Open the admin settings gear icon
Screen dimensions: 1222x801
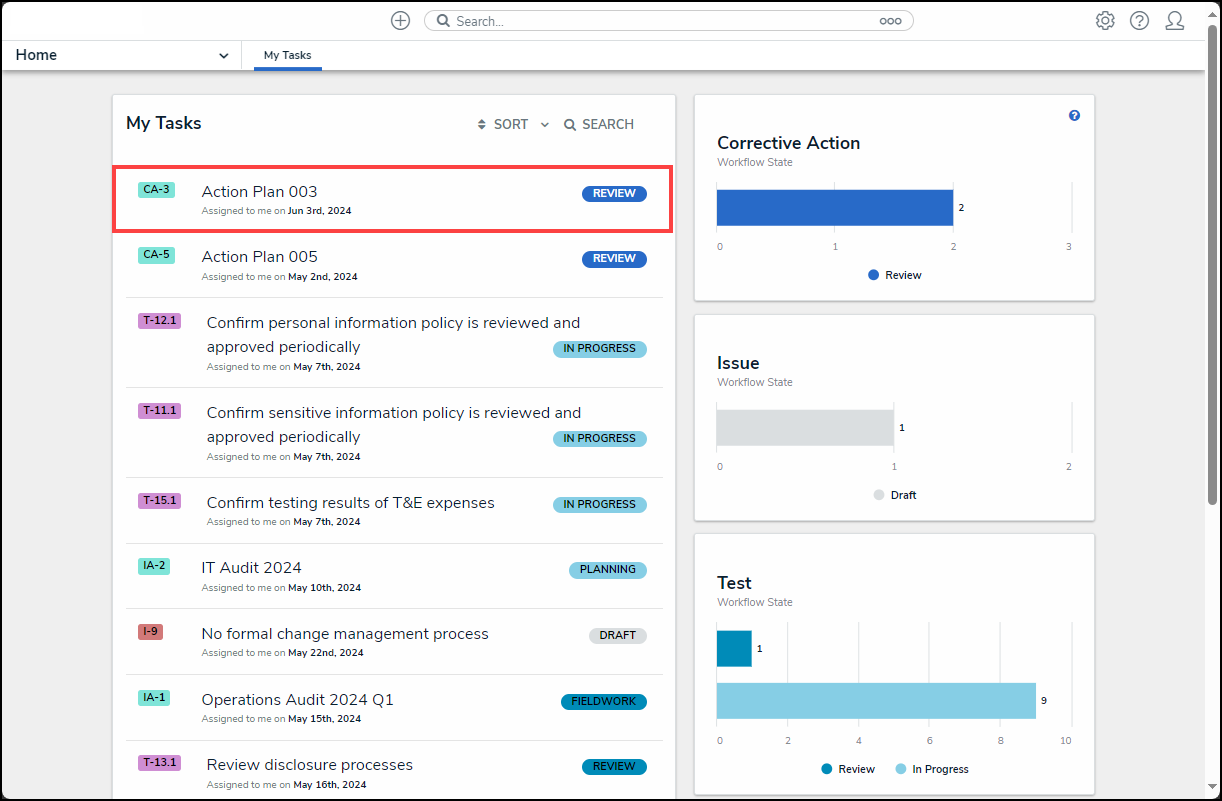(x=1105, y=21)
